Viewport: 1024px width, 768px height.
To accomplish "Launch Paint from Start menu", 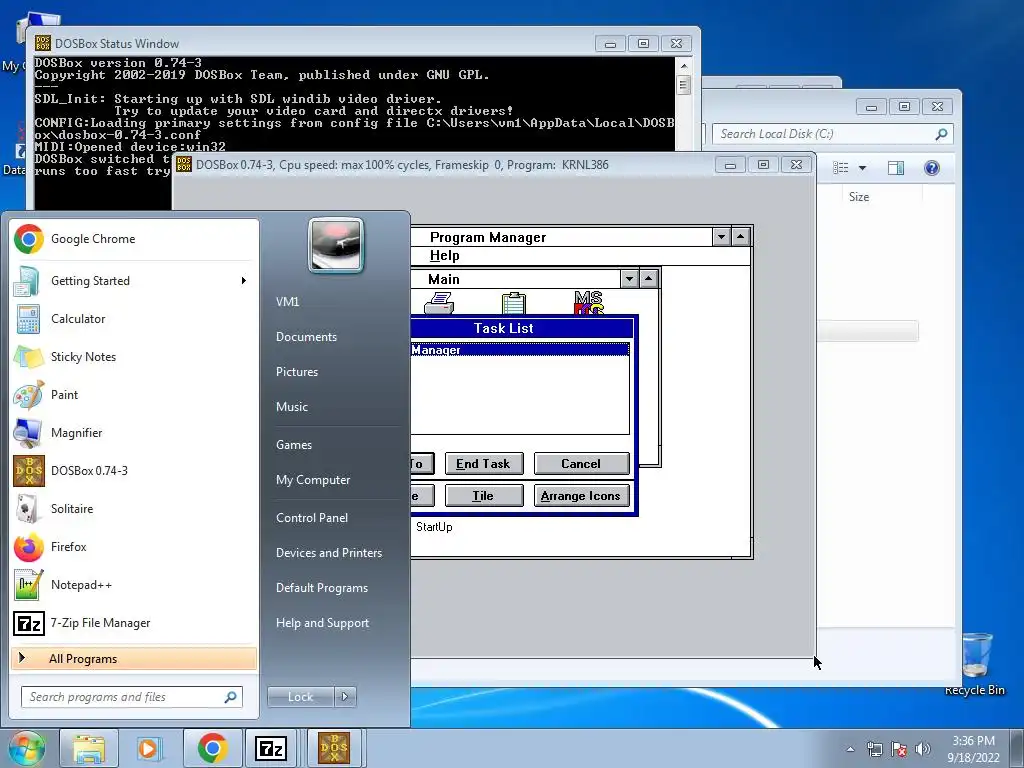I will [x=134, y=394].
